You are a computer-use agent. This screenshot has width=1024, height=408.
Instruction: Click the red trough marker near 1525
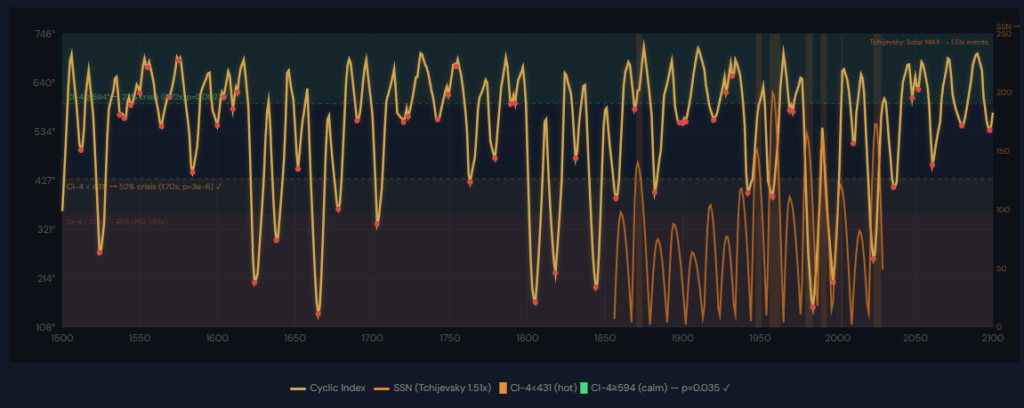(100, 252)
